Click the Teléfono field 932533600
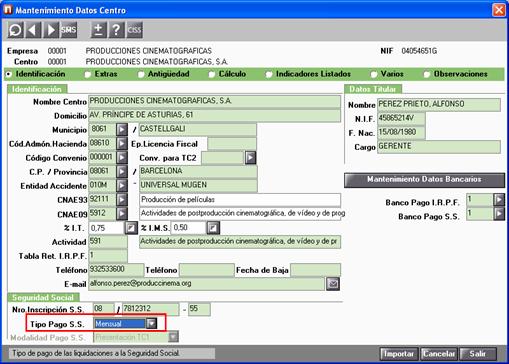Viewport: 509px width, 364px height. pyautogui.click(x=116, y=270)
